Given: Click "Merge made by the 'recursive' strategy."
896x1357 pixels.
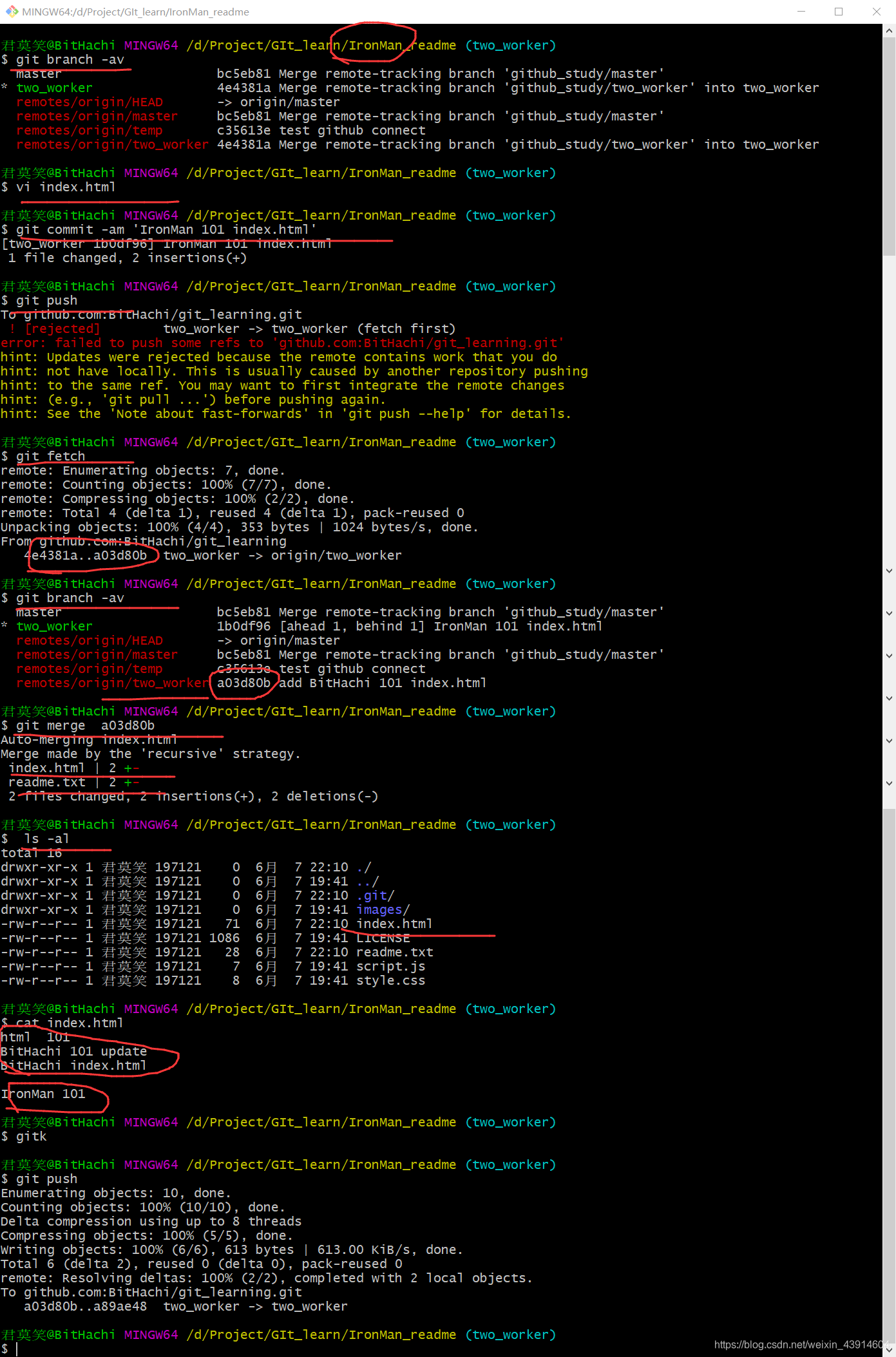Looking at the screenshot, I should pyautogui.click(x=151, y=754).
